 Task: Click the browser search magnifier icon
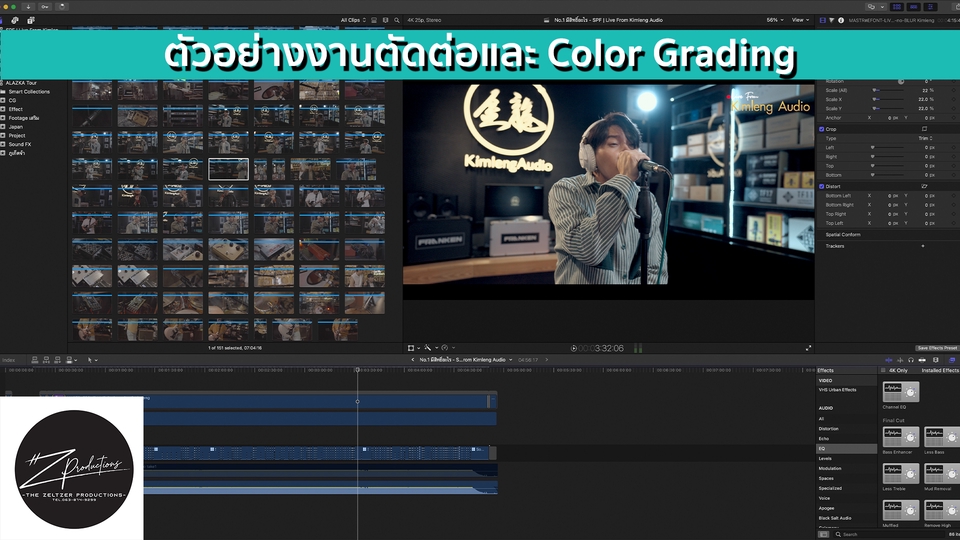click(x=397, y=20)
